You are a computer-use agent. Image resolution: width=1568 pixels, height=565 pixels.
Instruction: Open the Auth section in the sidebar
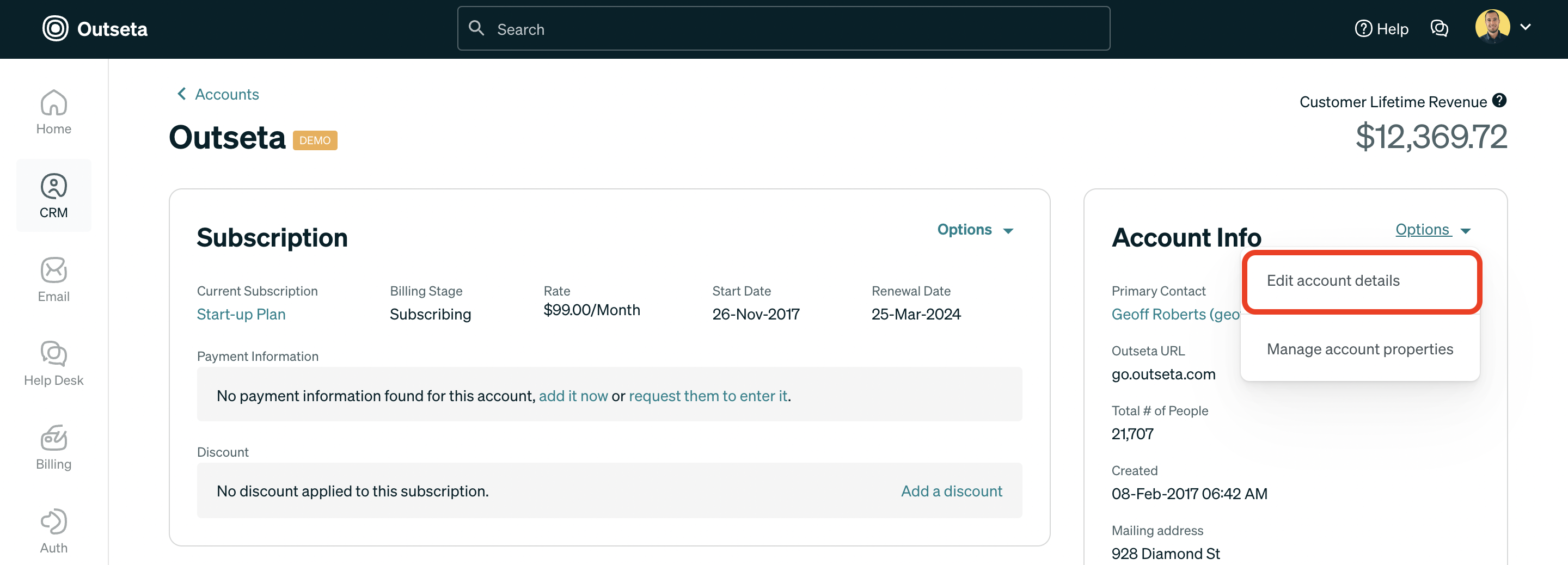[53, 530]
